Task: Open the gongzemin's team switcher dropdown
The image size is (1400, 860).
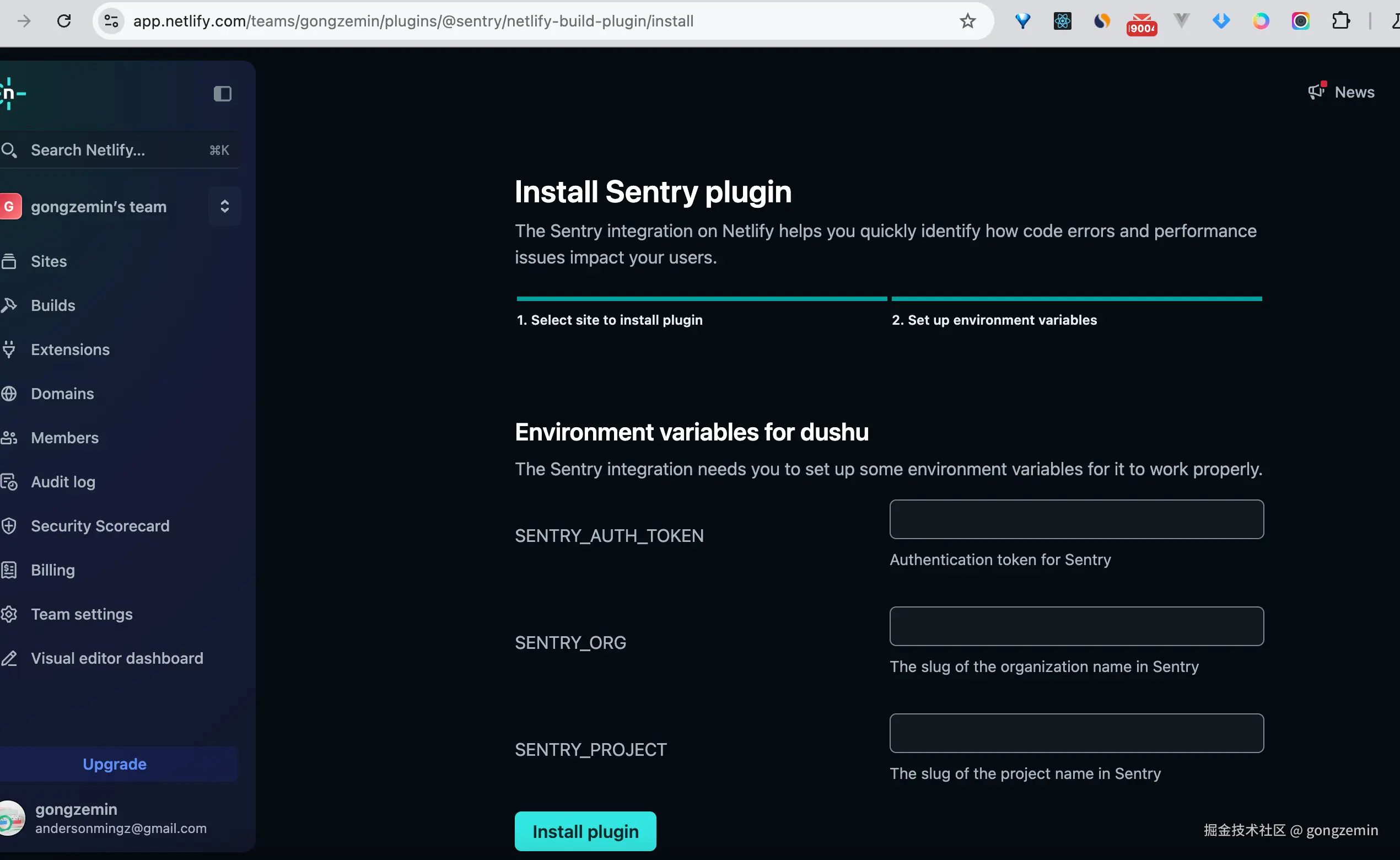Action: click(x=225, y=206)
